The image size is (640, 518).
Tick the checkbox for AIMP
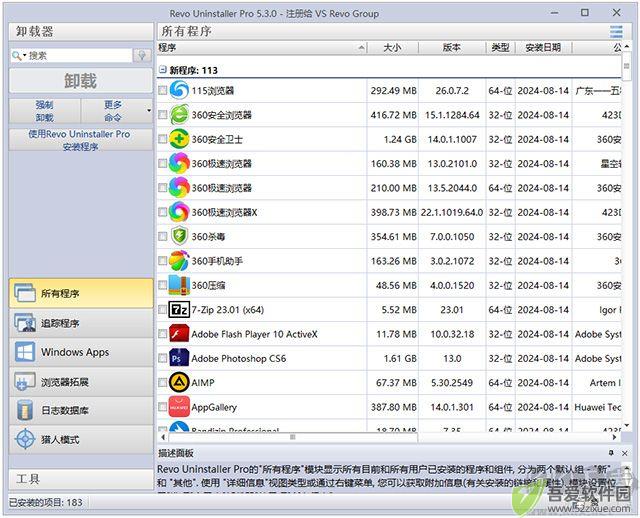(162, 382)
